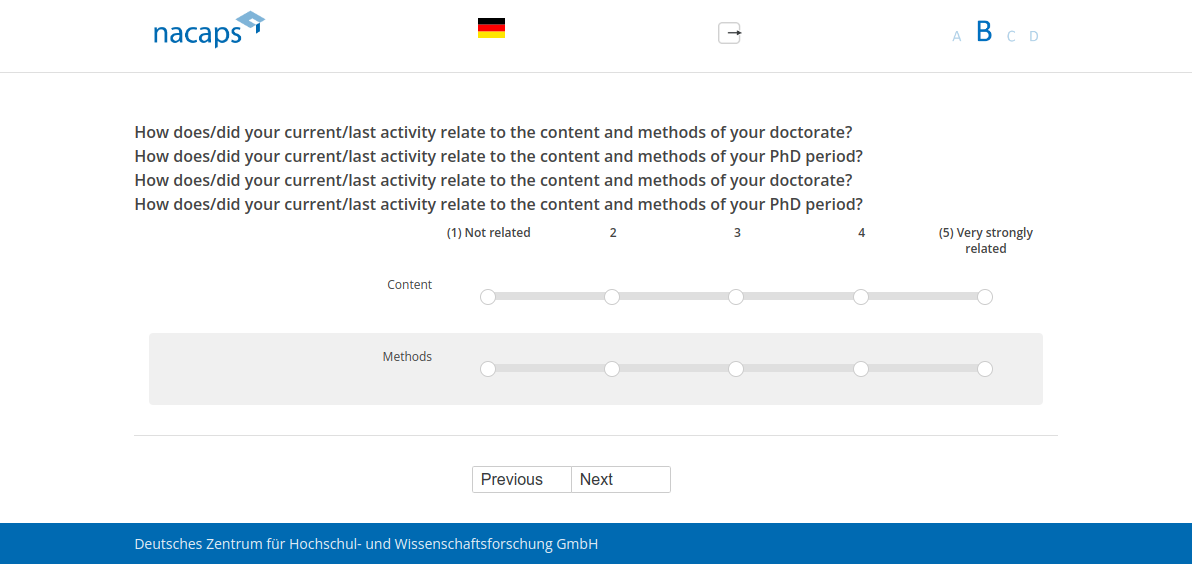The width and height of the screenshot is (1192, 573).
Task: Select font size A (smallest)
Action: [956, 37]
